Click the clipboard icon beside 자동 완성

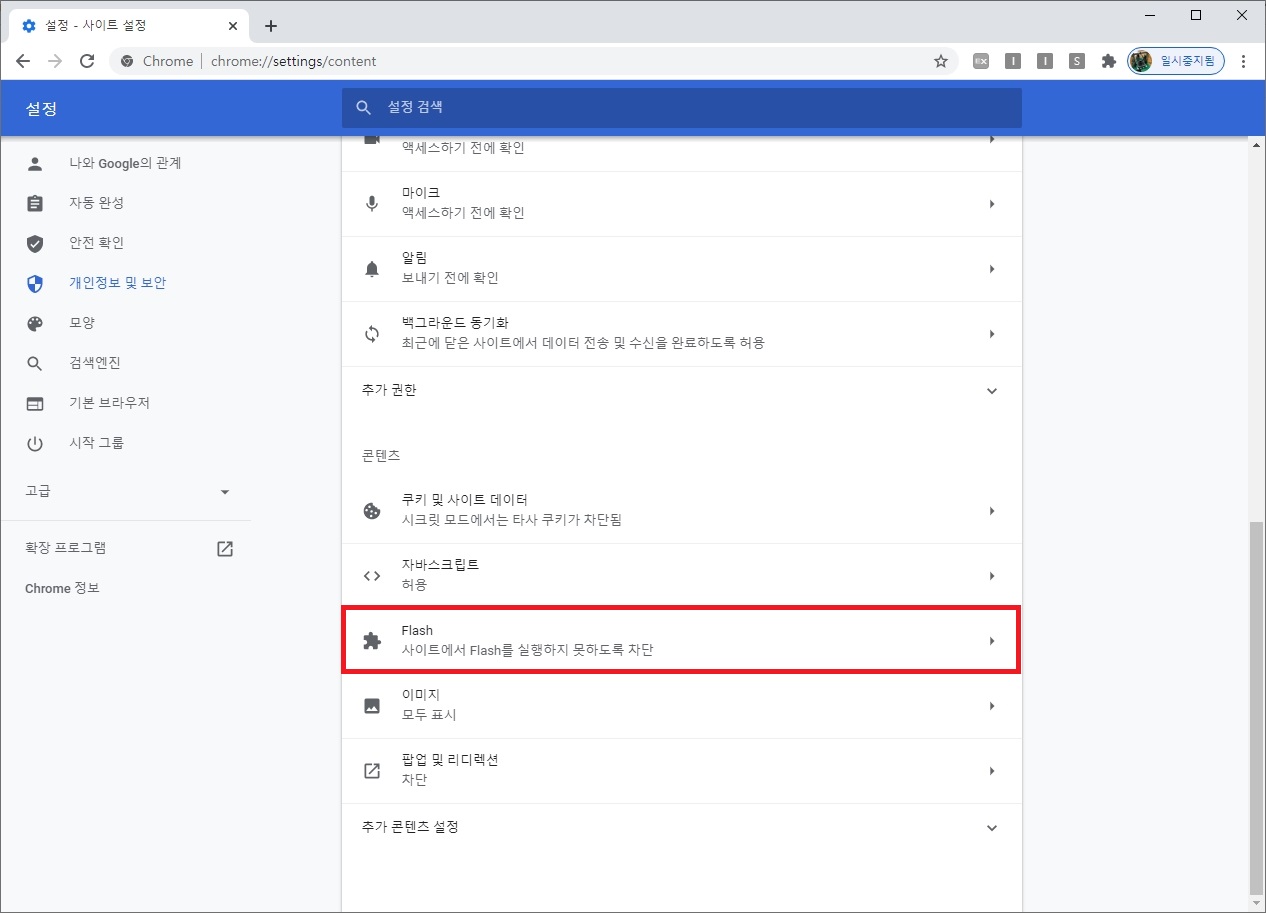pos(35,203)
